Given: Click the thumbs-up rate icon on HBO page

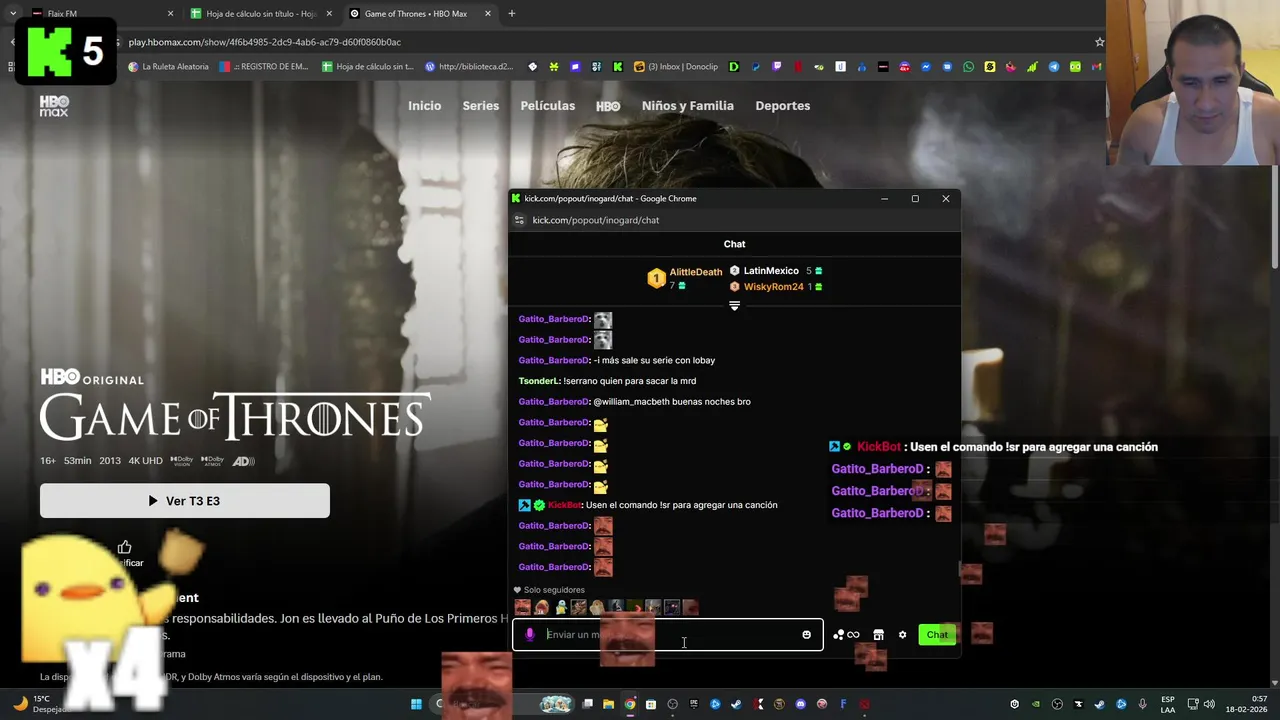Looking at the screenshot, I should point(125,547).
